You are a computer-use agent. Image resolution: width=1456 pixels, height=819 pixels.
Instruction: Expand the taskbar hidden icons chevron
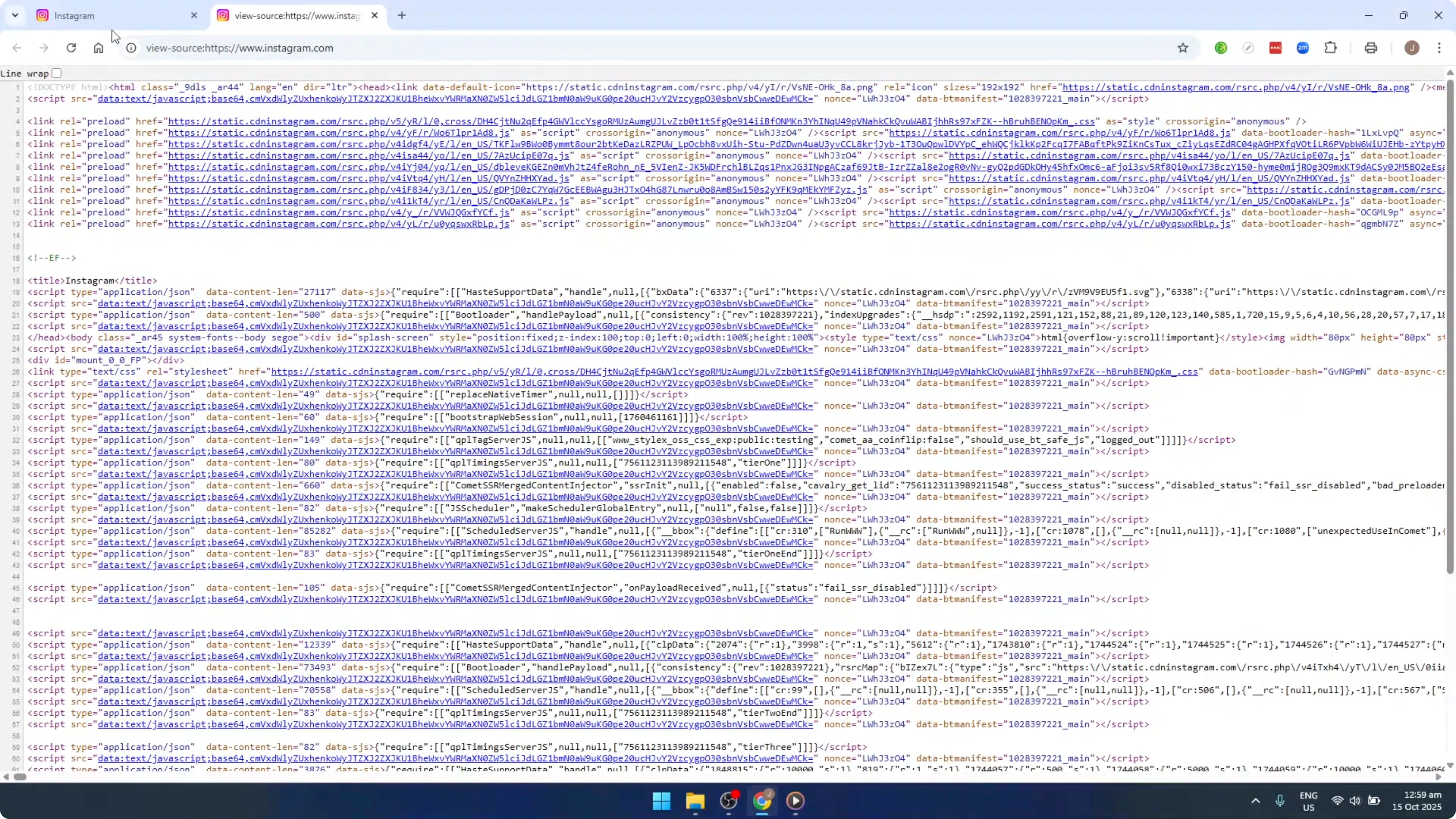1255,801
